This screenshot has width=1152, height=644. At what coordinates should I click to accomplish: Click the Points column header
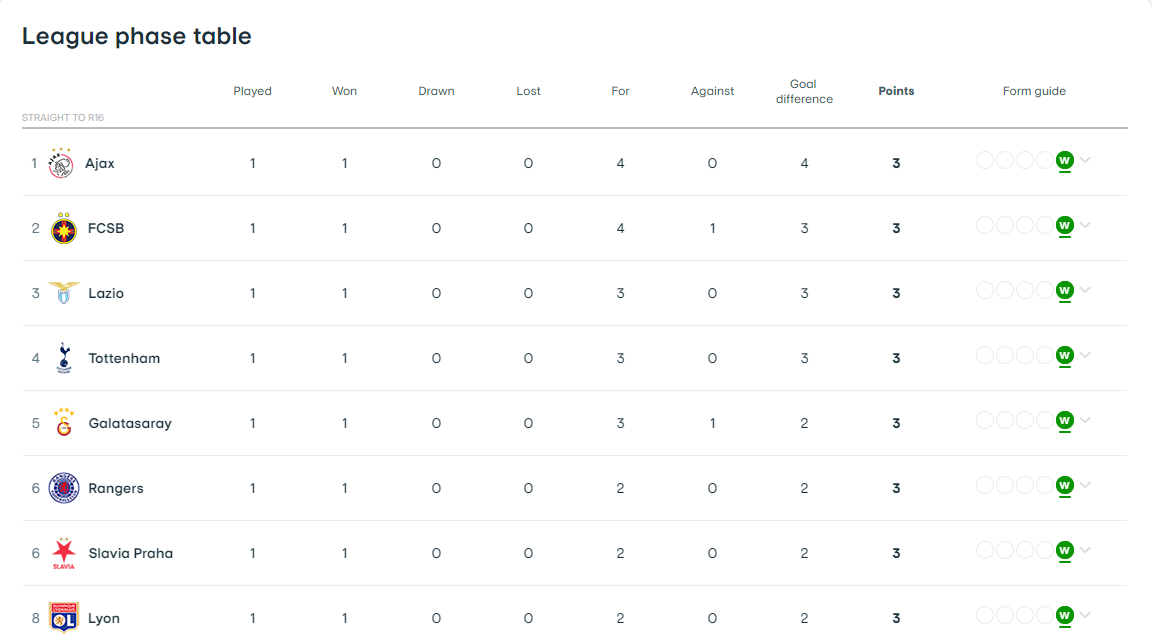point(896,91)
